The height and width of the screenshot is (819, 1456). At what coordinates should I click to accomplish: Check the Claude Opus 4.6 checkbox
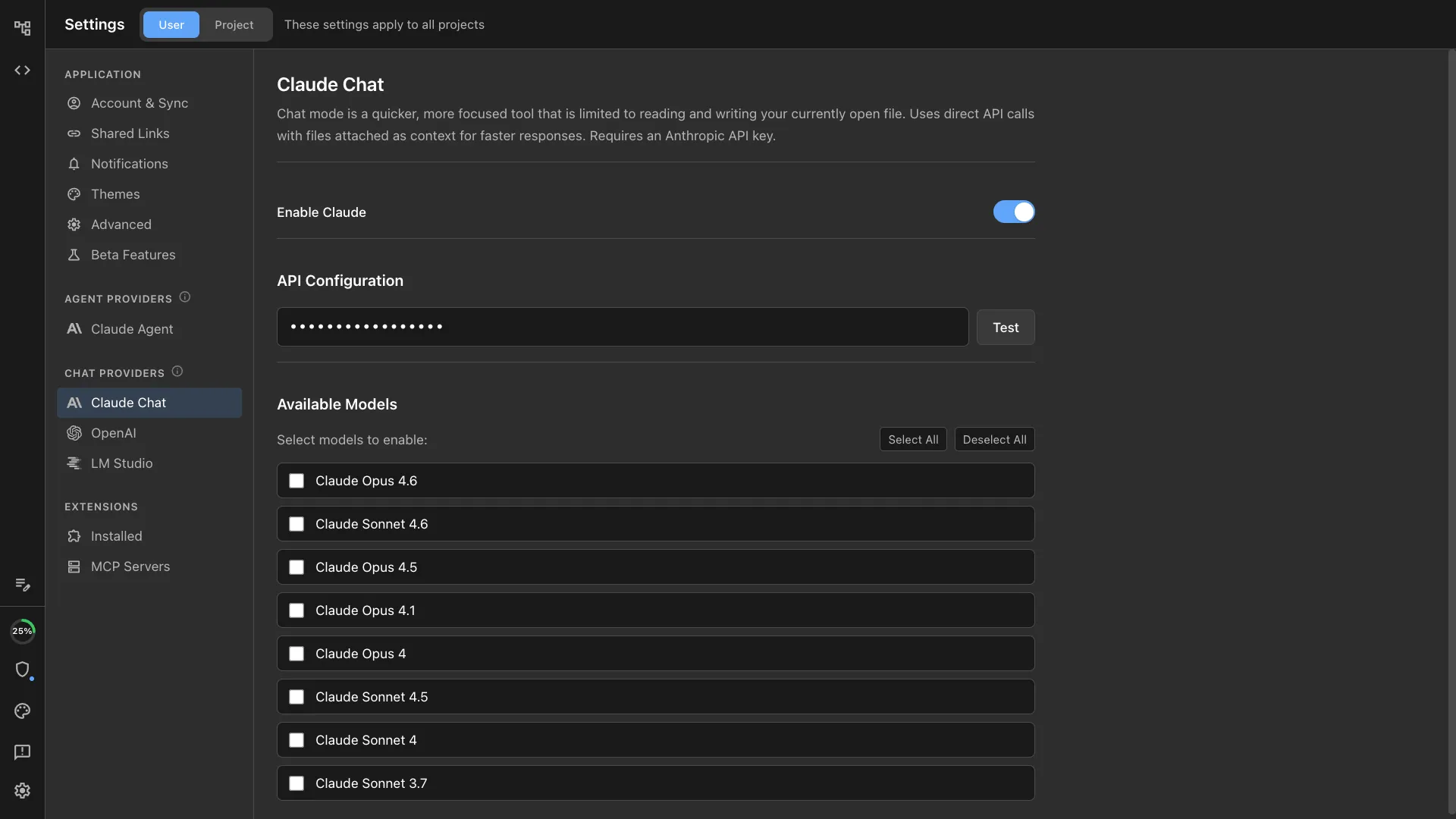297,481
